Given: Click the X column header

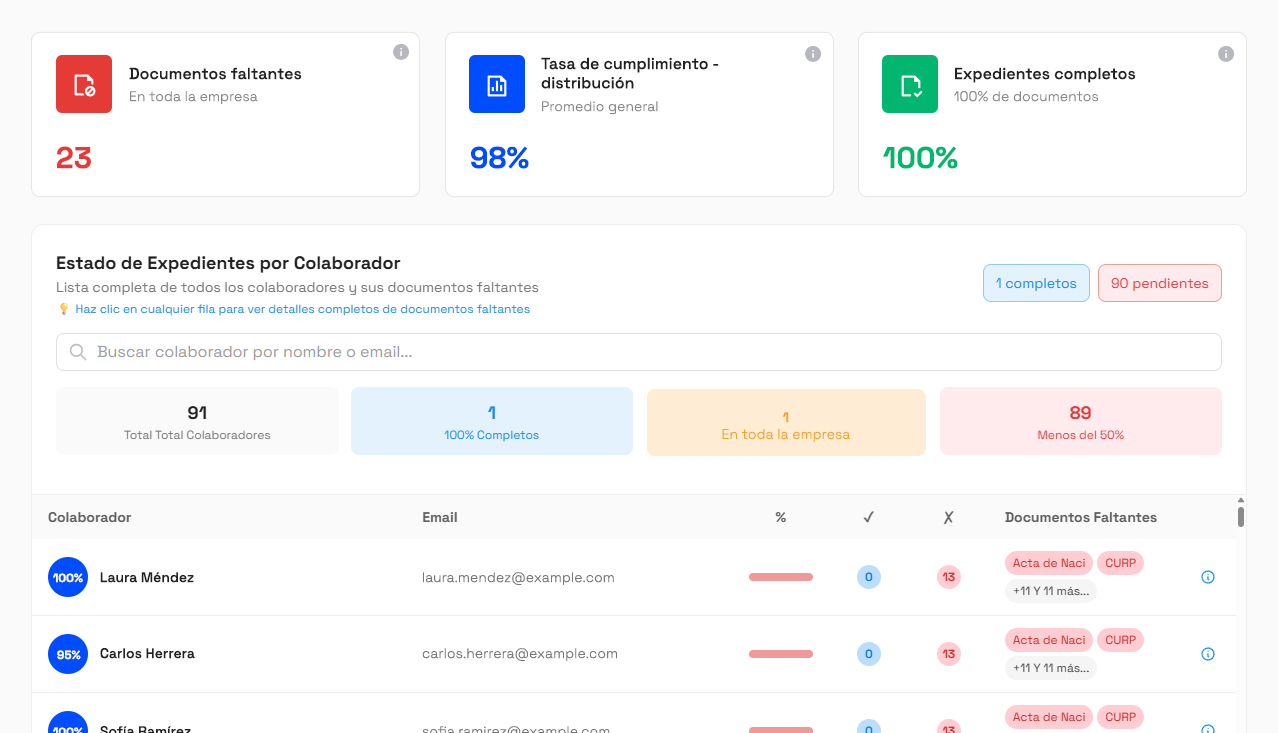Looking at the screenshot, I should (948, 517).
